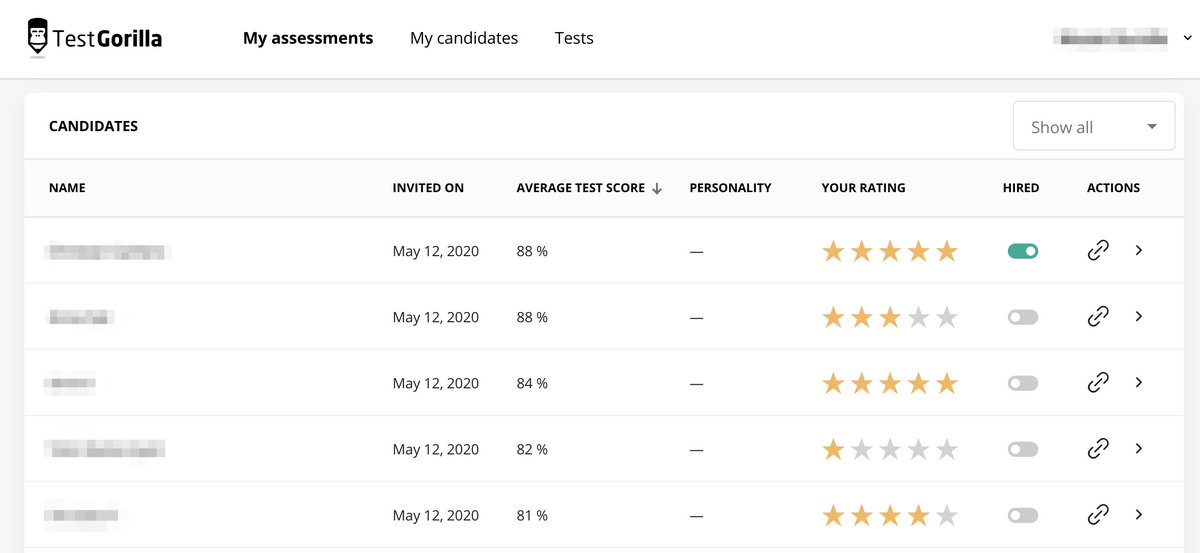Click link icon for the 81 % candidate
The image size is (1200, 553).
(1098, 515)
